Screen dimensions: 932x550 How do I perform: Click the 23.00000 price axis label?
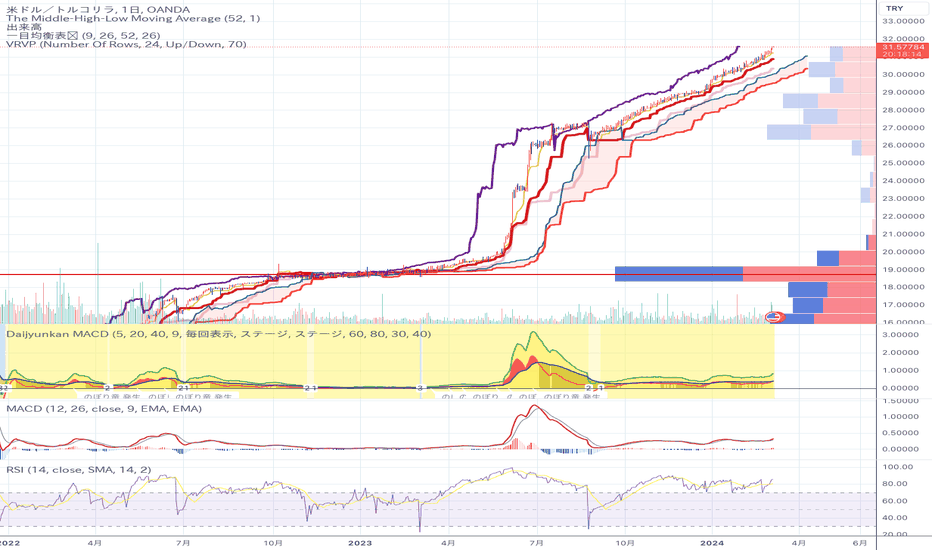[x=903, y=199]
